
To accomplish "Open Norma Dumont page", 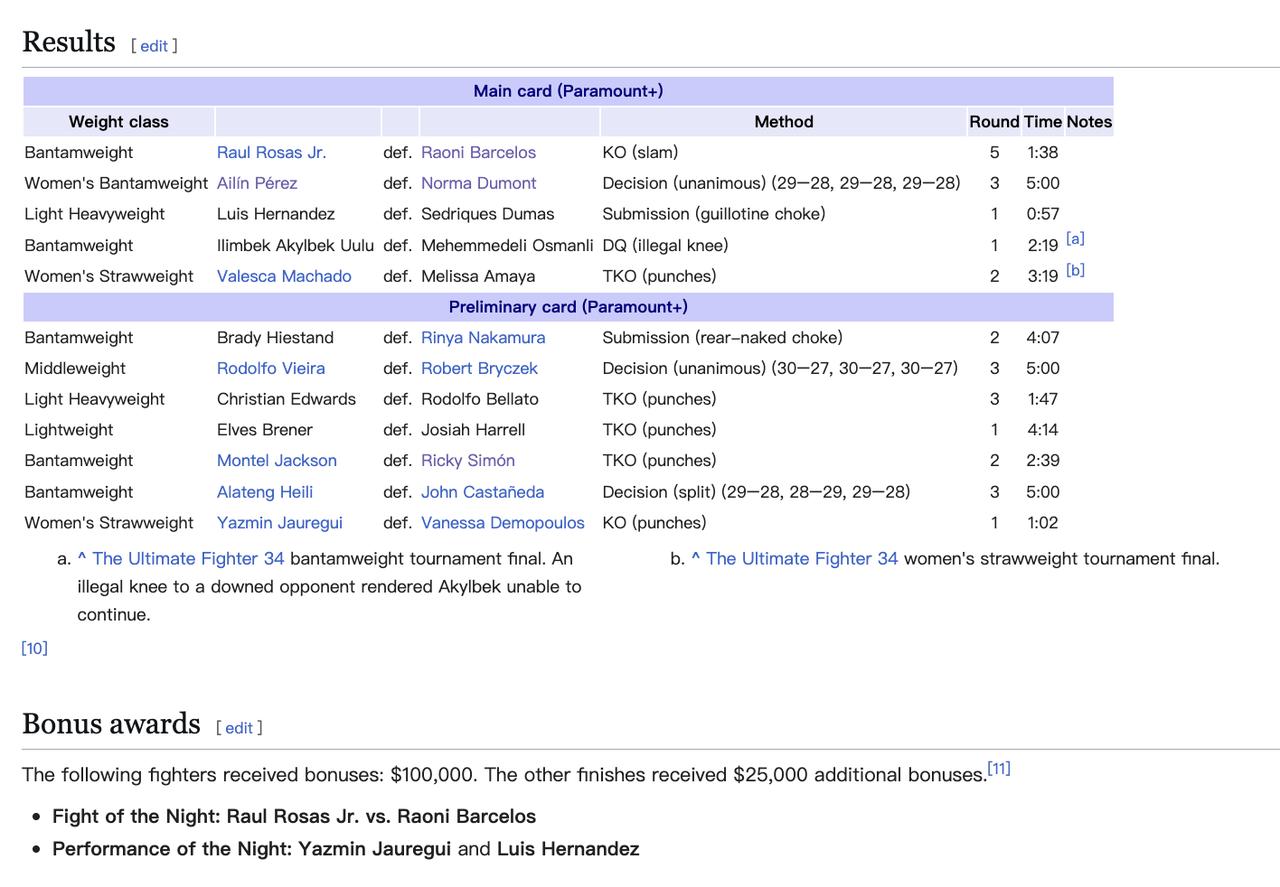I will point(479,183).
